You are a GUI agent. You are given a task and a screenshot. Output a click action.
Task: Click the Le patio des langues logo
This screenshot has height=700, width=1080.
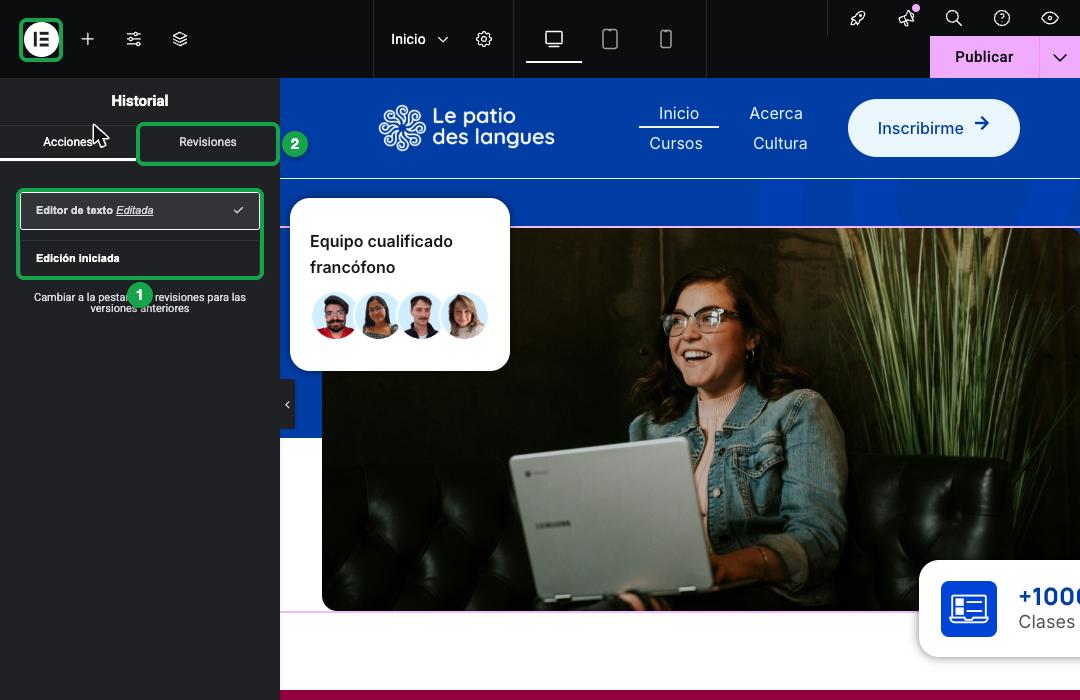tap(466, 127)
